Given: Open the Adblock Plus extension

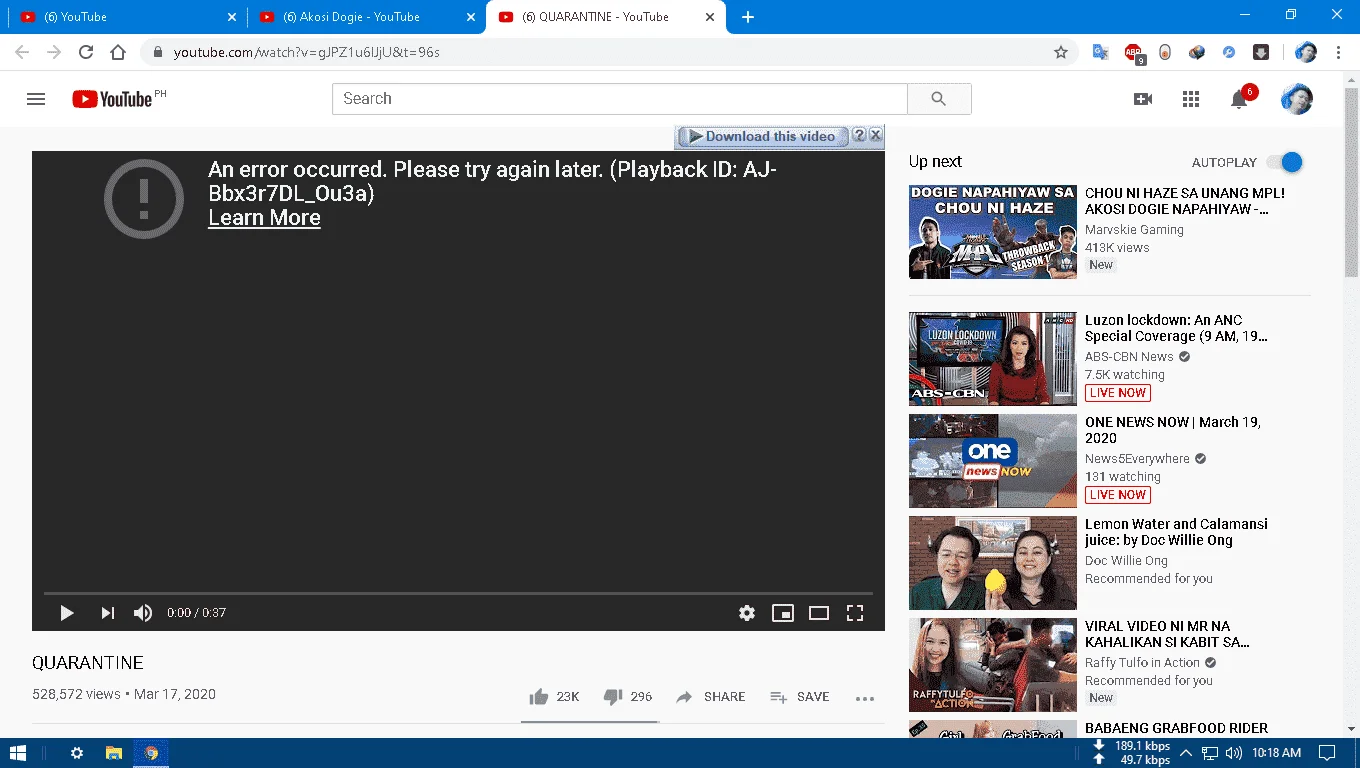Looking at the screenshot, I should [x=1133, y=52].
